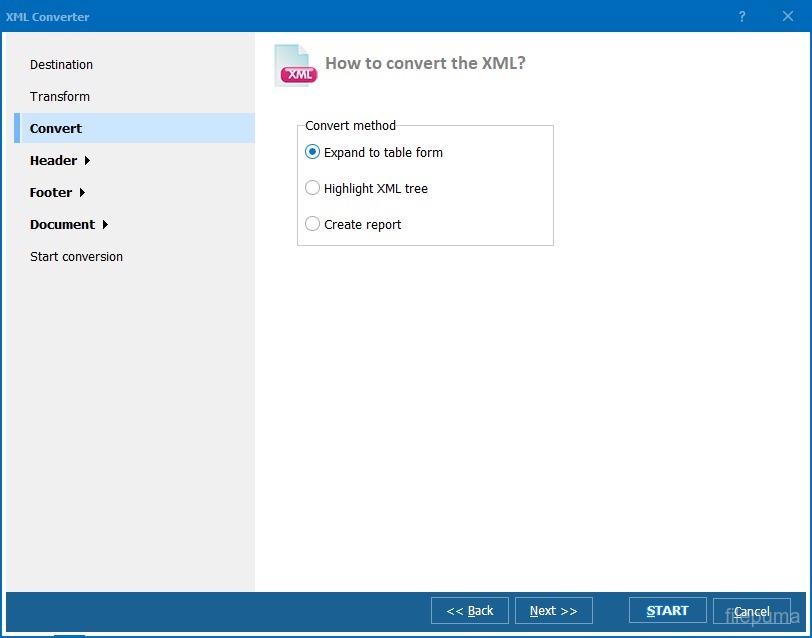Open the Destination step
This screenshot has width=812, height=638.
pyautogui.click(x=61, y=65)
